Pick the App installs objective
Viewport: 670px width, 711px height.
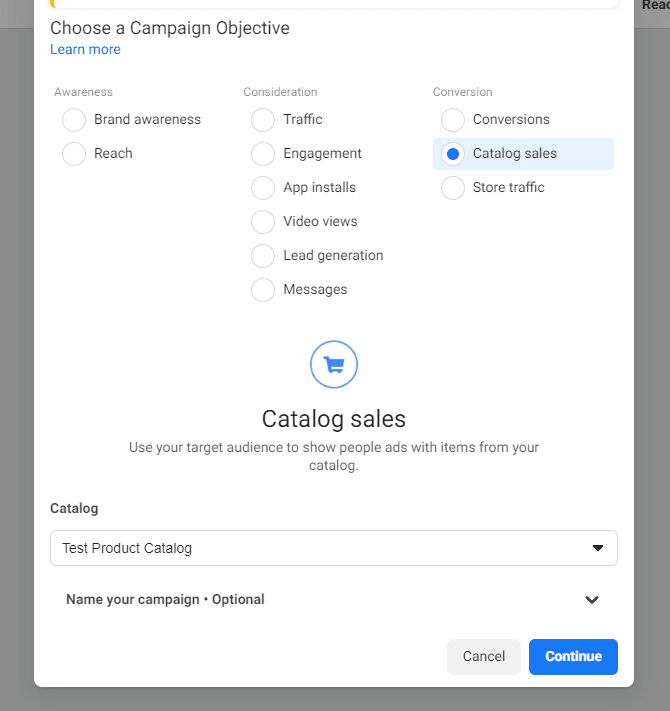pos(263,188)
